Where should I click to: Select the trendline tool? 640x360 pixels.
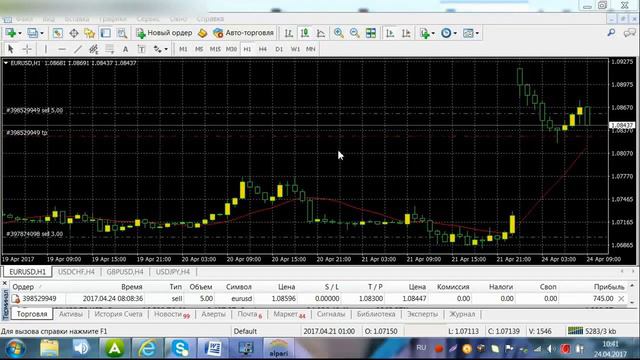pos(78,49)
